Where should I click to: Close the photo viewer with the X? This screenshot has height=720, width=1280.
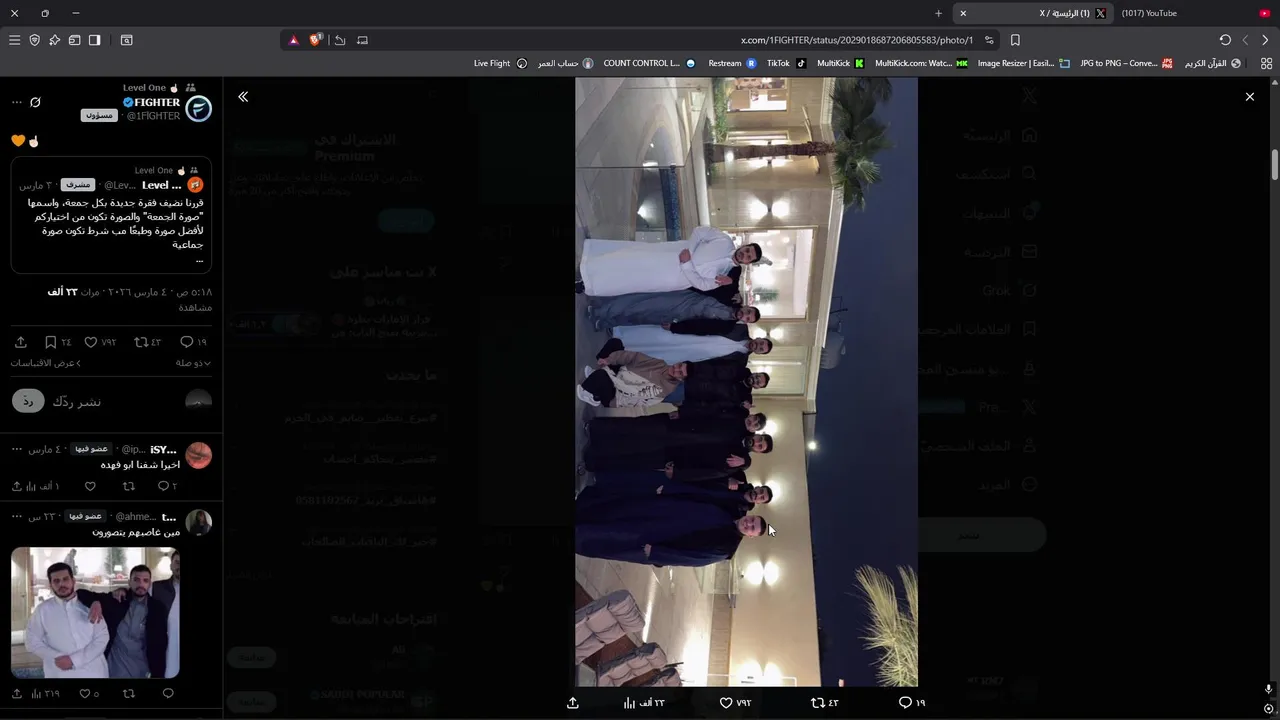1249,97
